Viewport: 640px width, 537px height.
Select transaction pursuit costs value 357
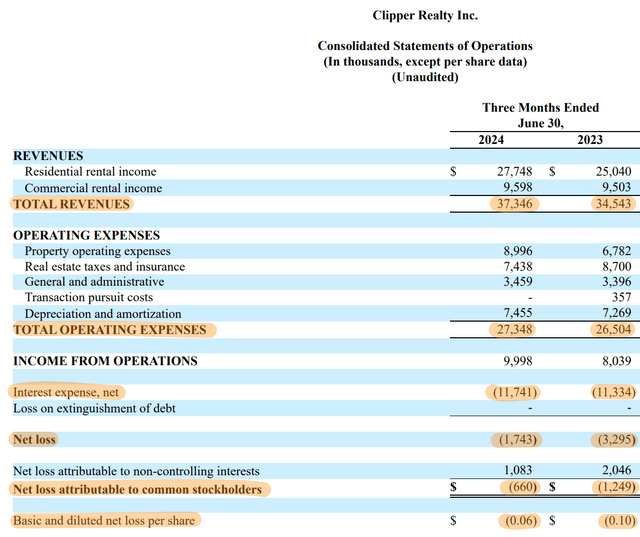[x=622, y=297]
